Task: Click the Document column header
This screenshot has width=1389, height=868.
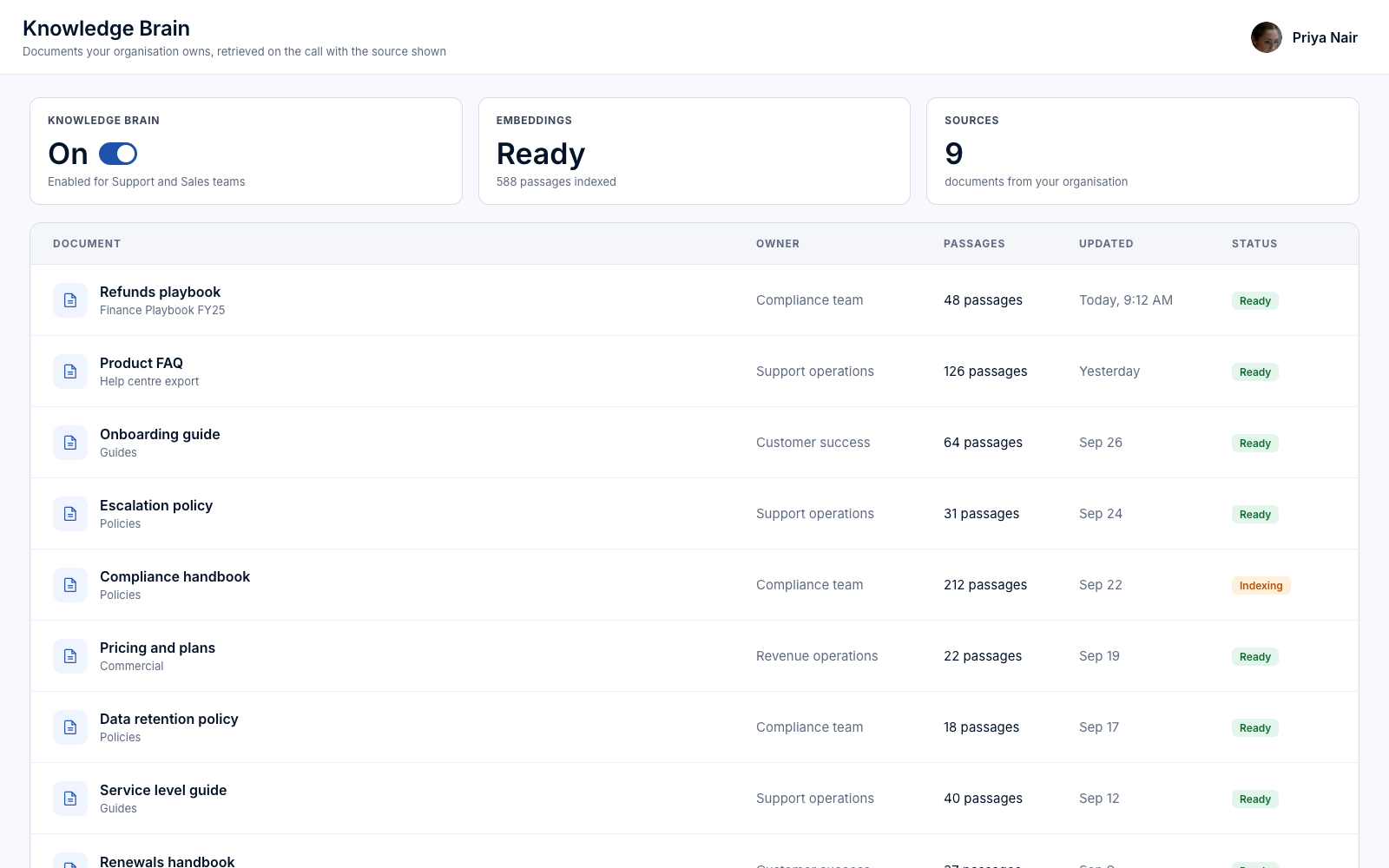Action: (x=87, y=244)
